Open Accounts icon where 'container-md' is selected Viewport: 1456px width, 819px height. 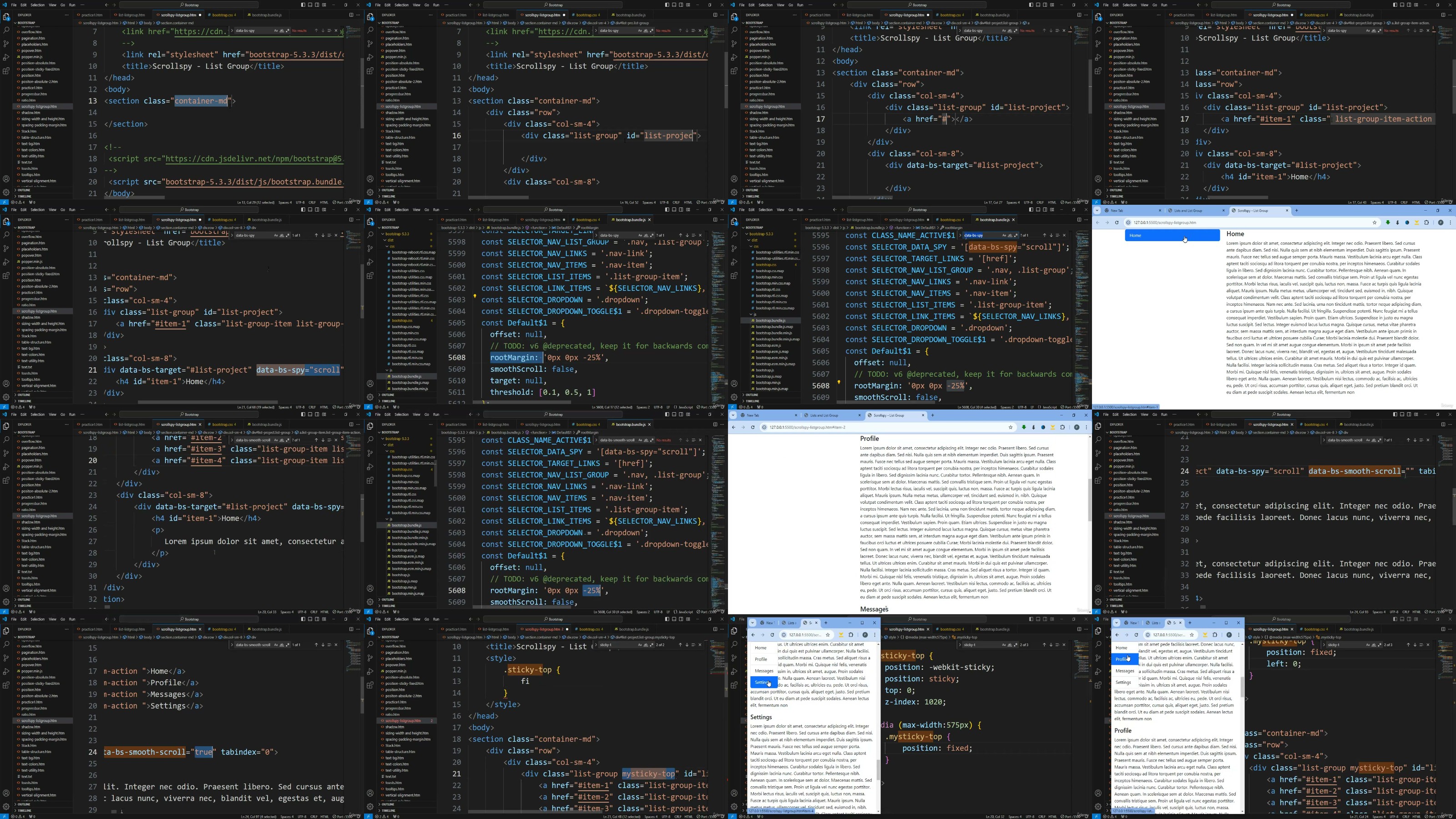(6, 179)
